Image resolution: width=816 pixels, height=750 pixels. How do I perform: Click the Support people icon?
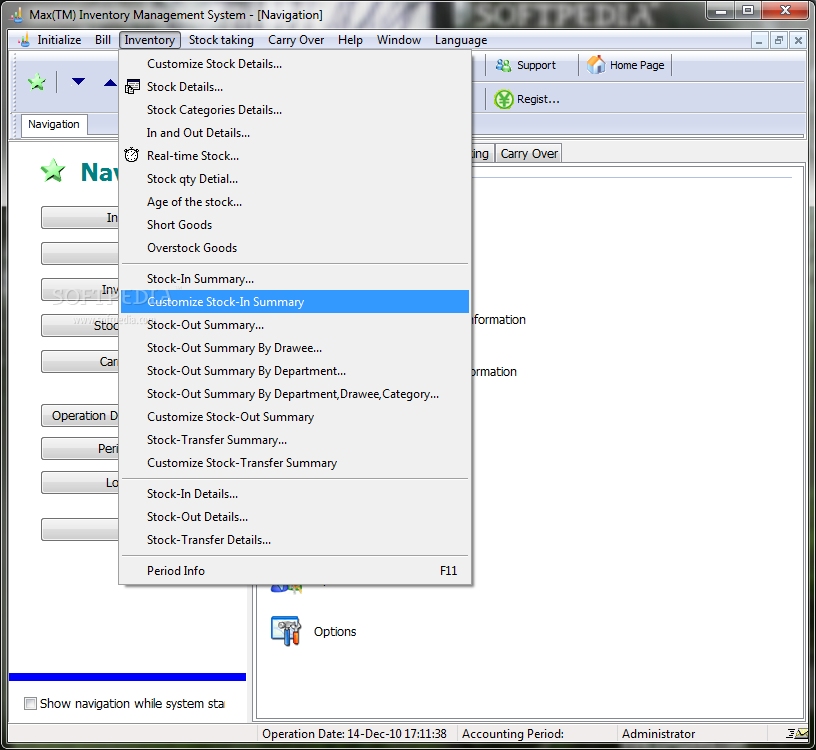pyautogui.click(x=503, y=65)
